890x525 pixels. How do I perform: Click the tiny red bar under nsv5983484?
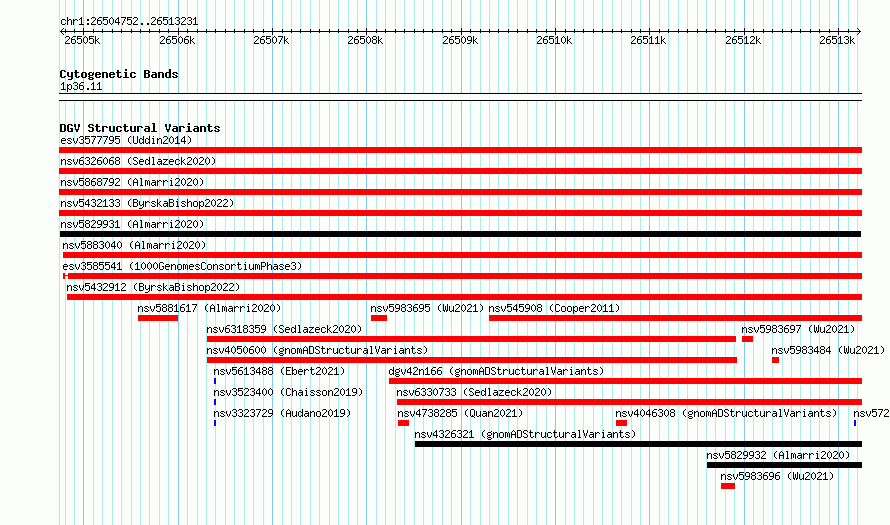point(775,360)
